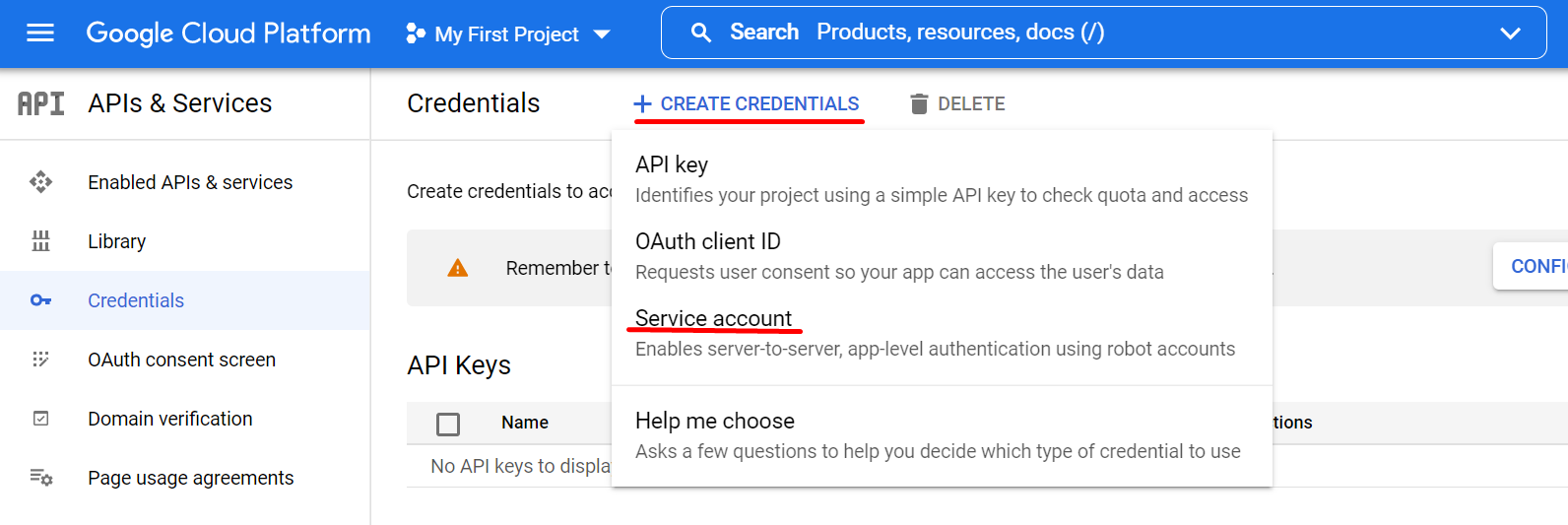This screenshot has height=525, width=1568.
Task: Toggle the API Keys select-all checkbox
Action: [448, 424]
